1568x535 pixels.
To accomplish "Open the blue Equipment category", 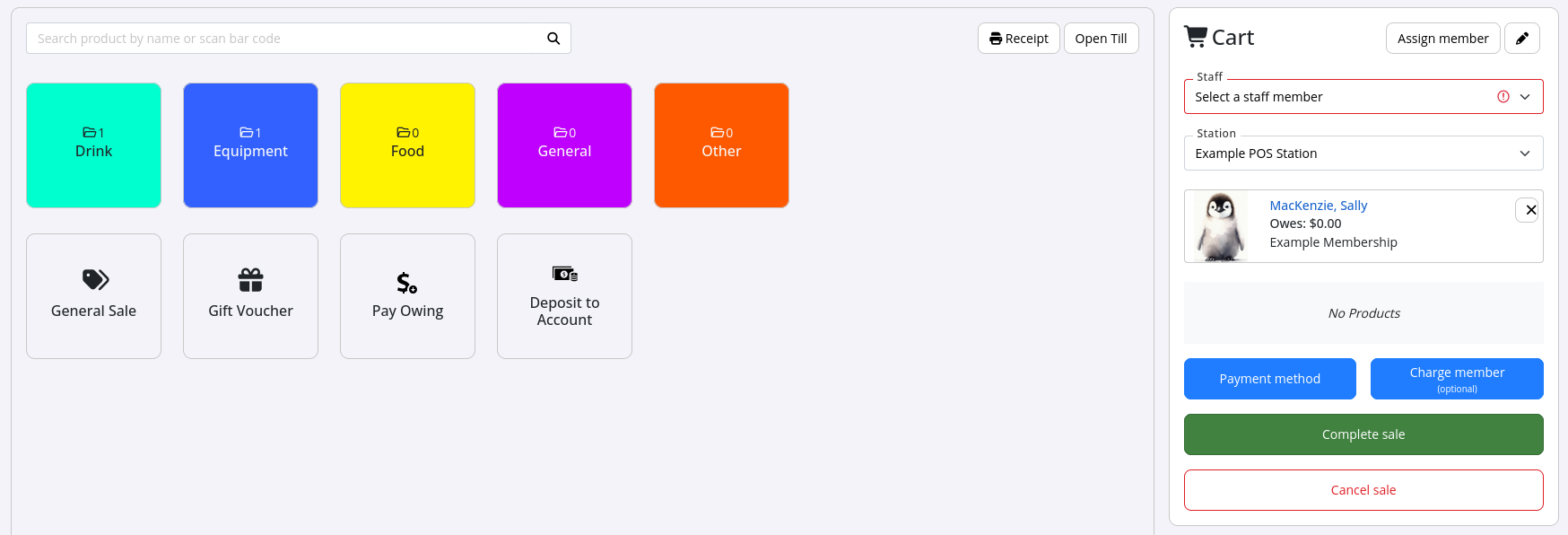I will click(250, 145).
